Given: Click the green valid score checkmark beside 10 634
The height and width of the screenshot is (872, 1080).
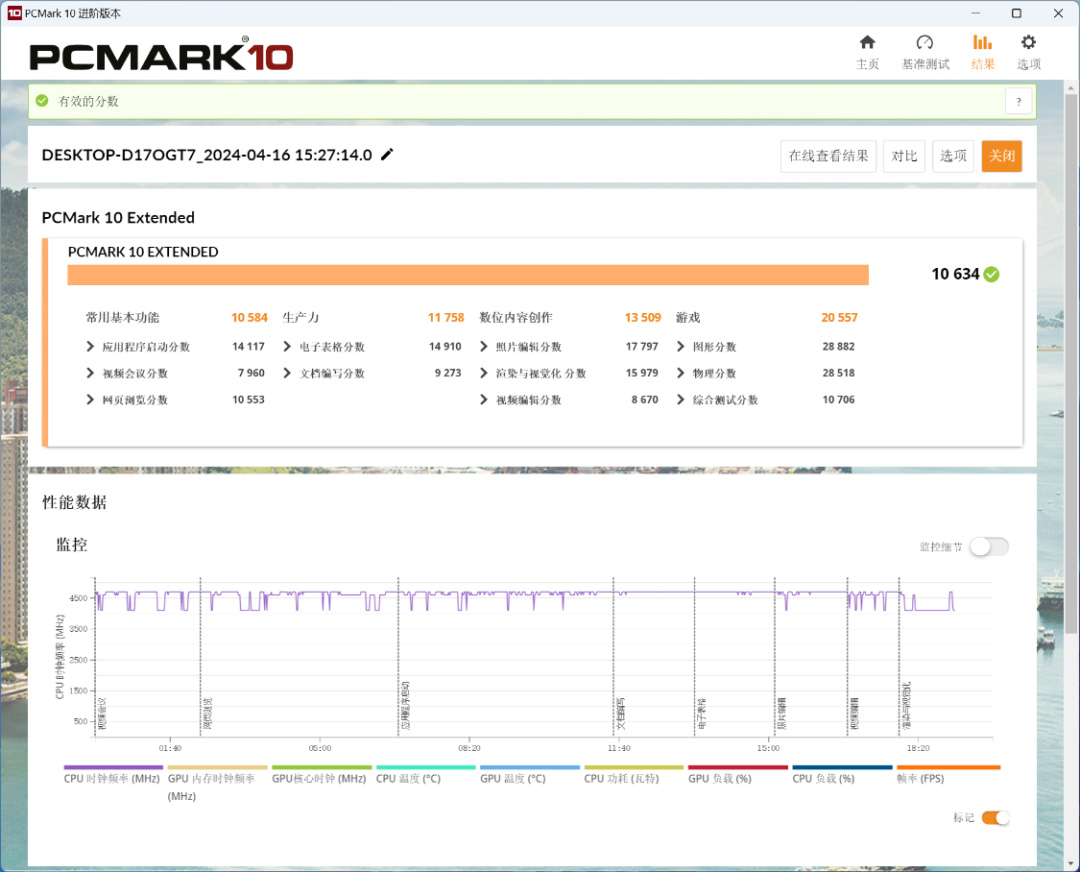Looking at the screenshot, I should tap(991, 274).
